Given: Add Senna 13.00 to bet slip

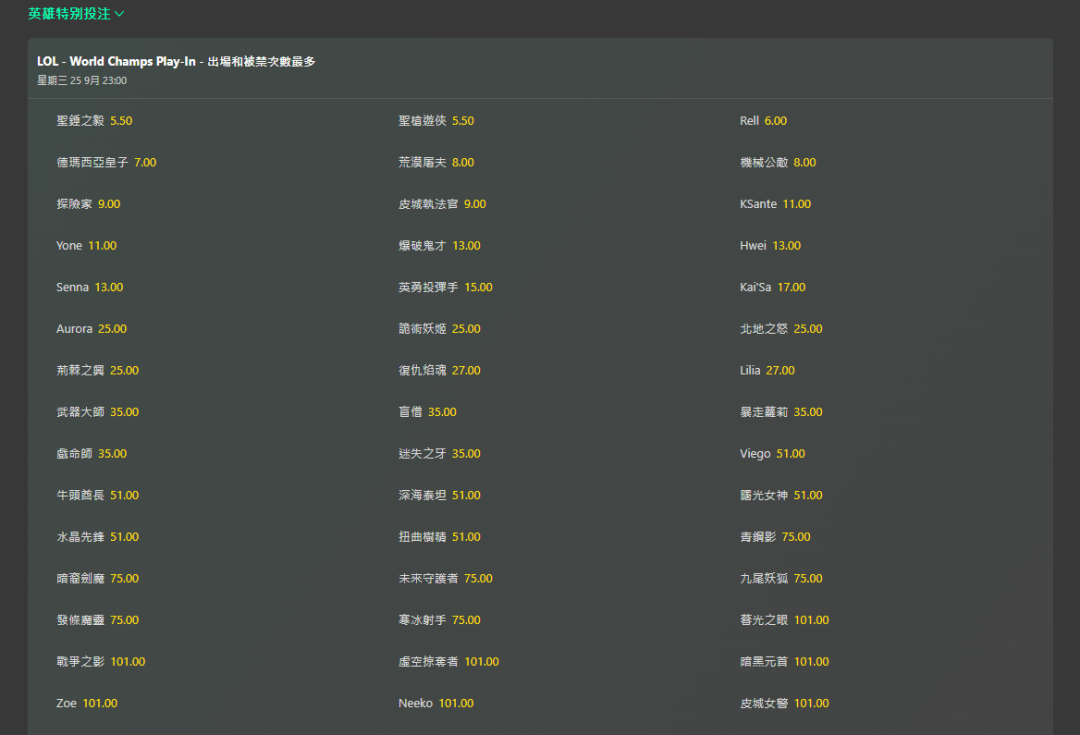Looking at the screenshot, I should 108,288.
